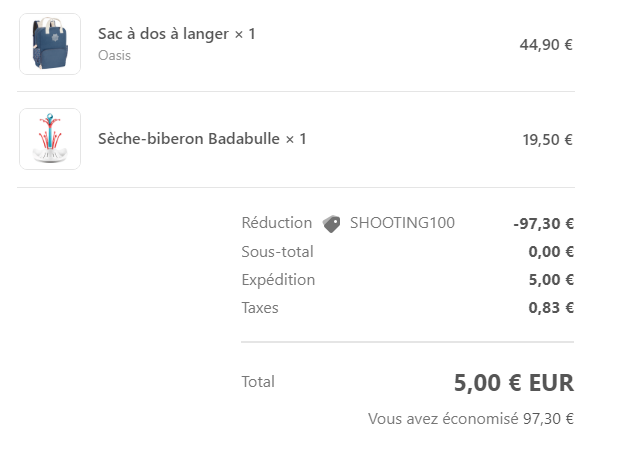Click the discount tag icon
Viewport: 643px width, 464px height.
pos(331,224)
